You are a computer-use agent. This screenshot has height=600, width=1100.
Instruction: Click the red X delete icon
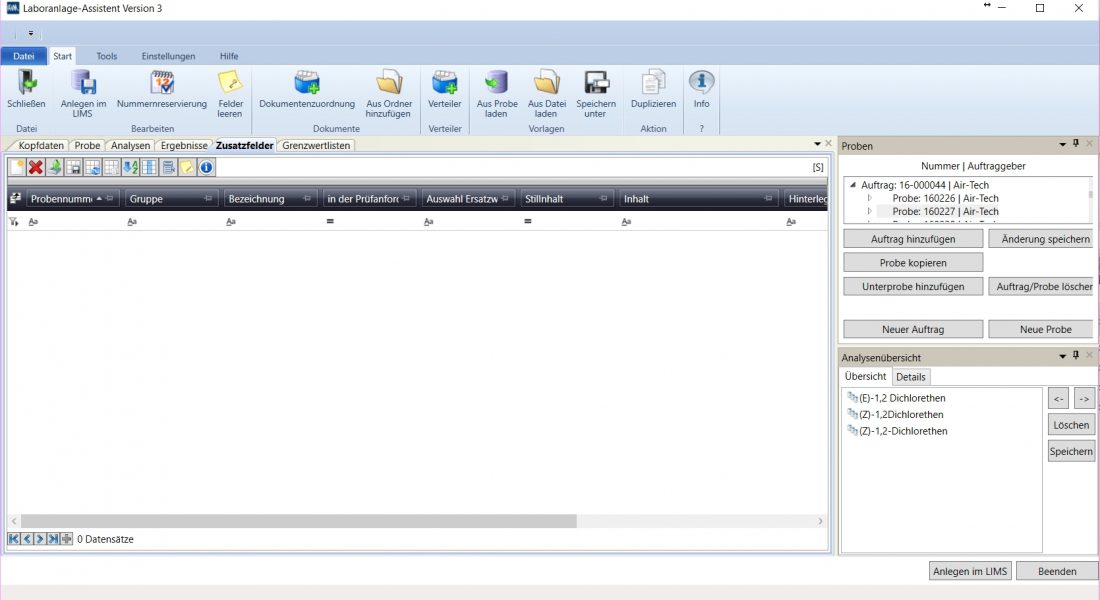pos(36,167)
